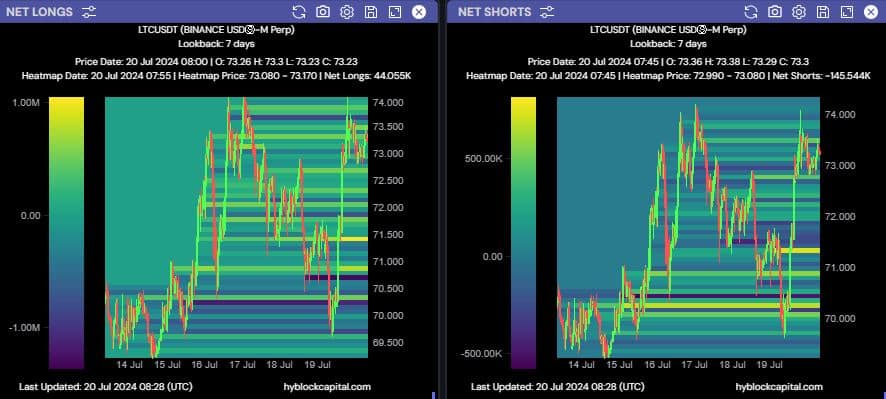Open filter sliders icon in Net Shorts panel
Image resolution: width=886 pixels, height=399 pixels.
click(546, 12)
